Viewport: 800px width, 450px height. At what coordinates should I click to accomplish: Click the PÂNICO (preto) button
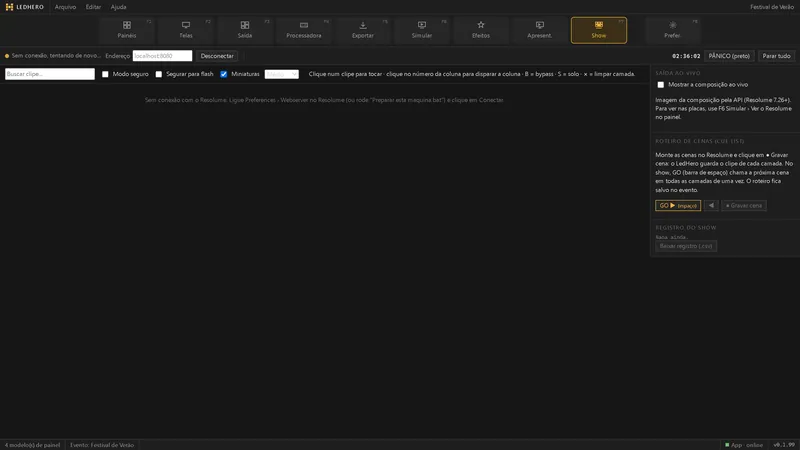pyautogui.click(x=729, y=56)
